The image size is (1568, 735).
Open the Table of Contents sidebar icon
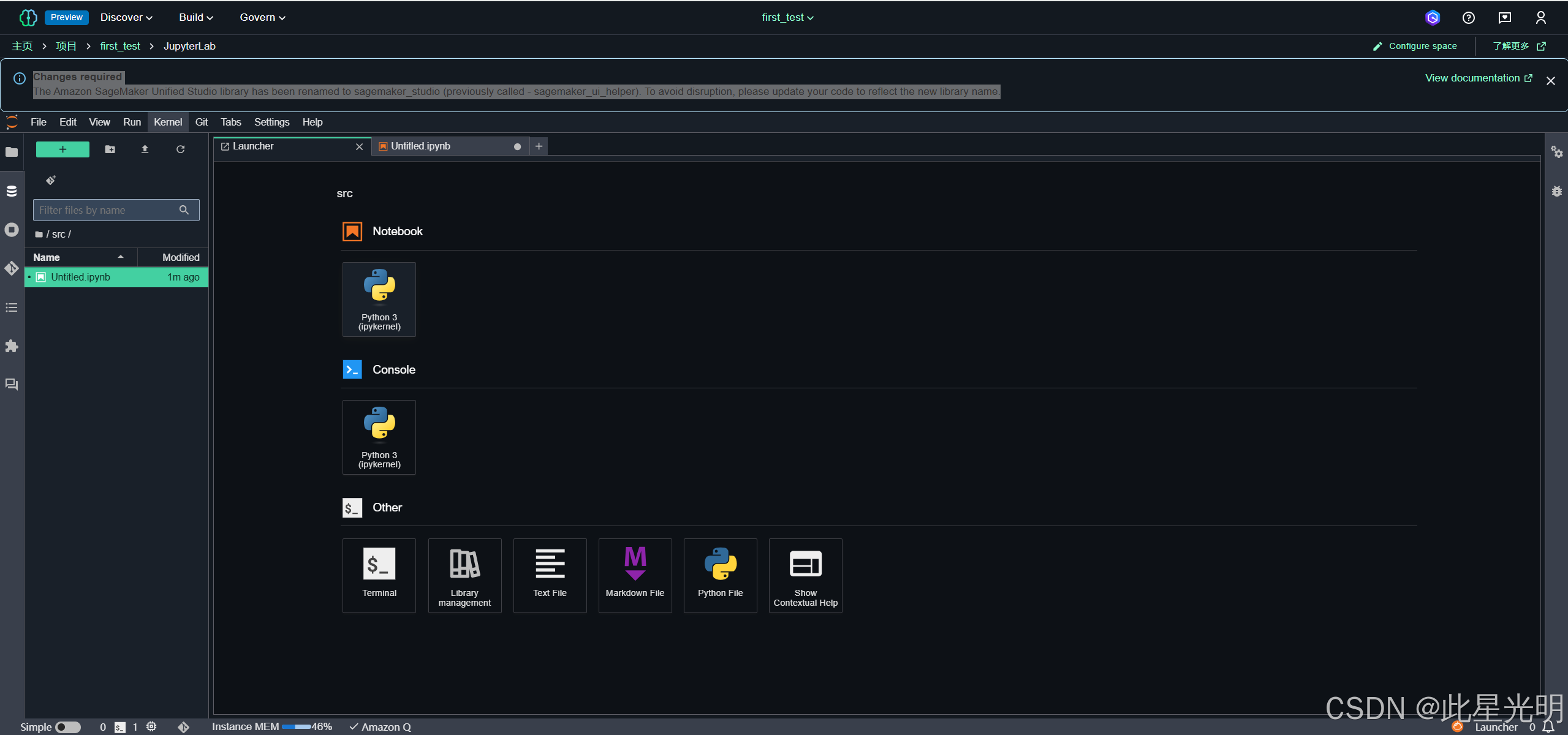coord(12,307)
